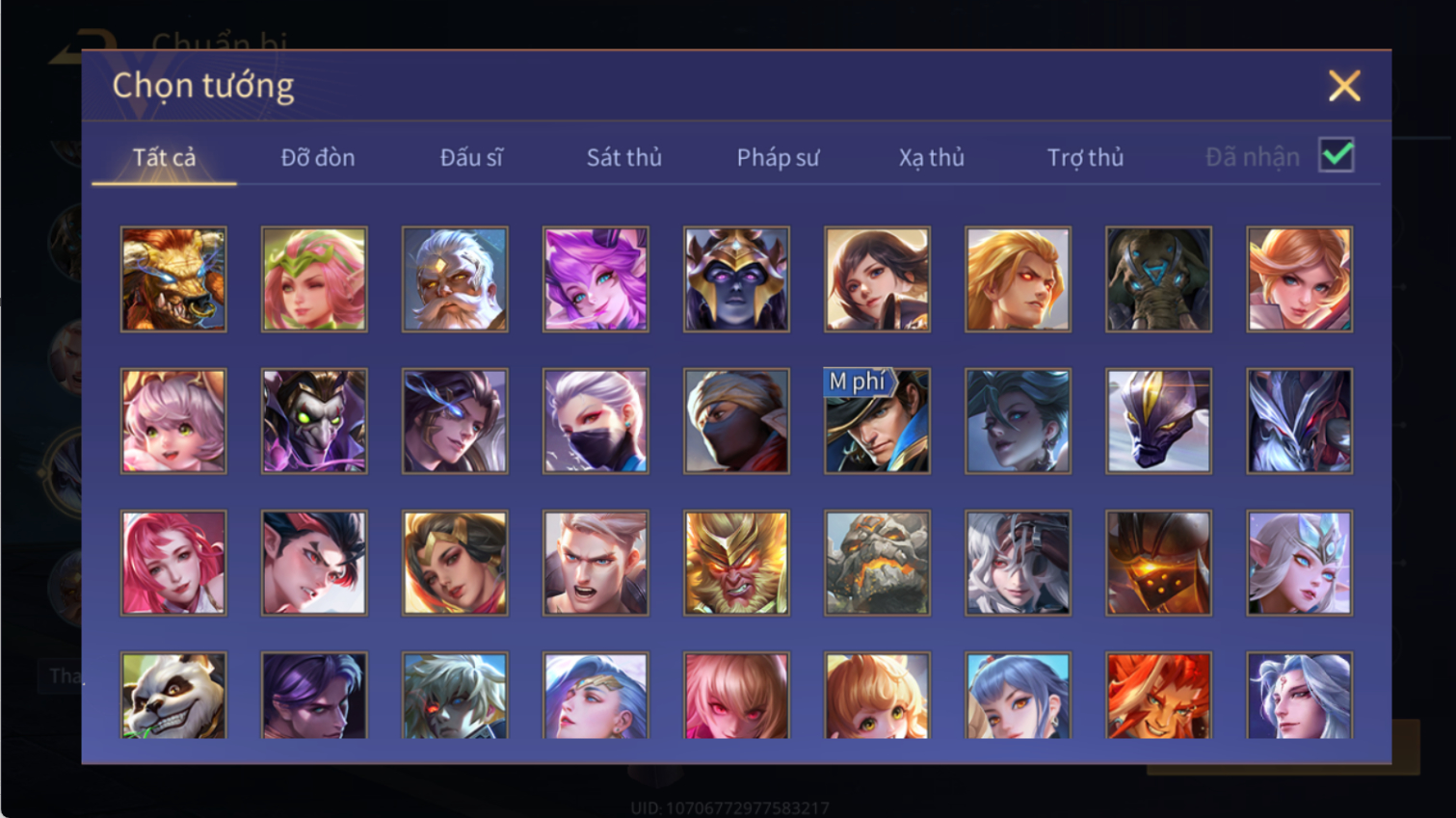Choose the golden monkey king hero
1456x818 pixels.
(736, 563)
